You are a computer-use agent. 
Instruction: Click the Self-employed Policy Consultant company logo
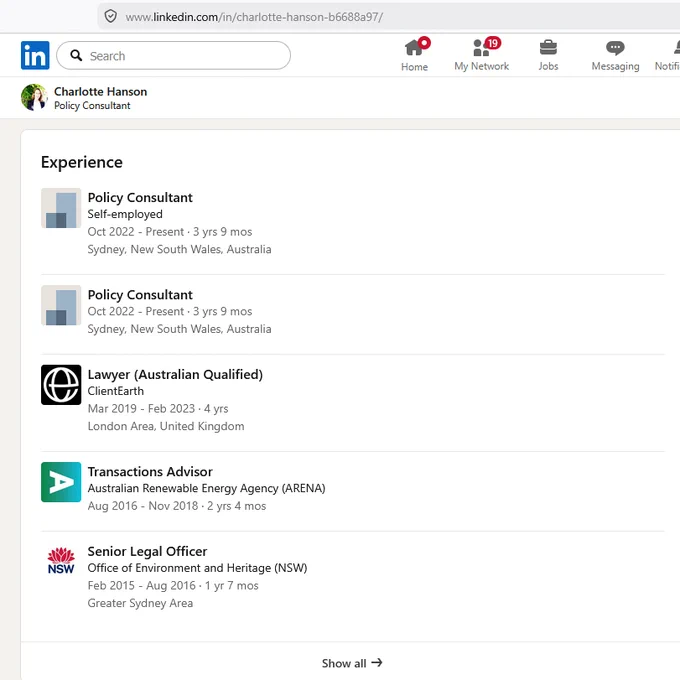click(61, 208)
